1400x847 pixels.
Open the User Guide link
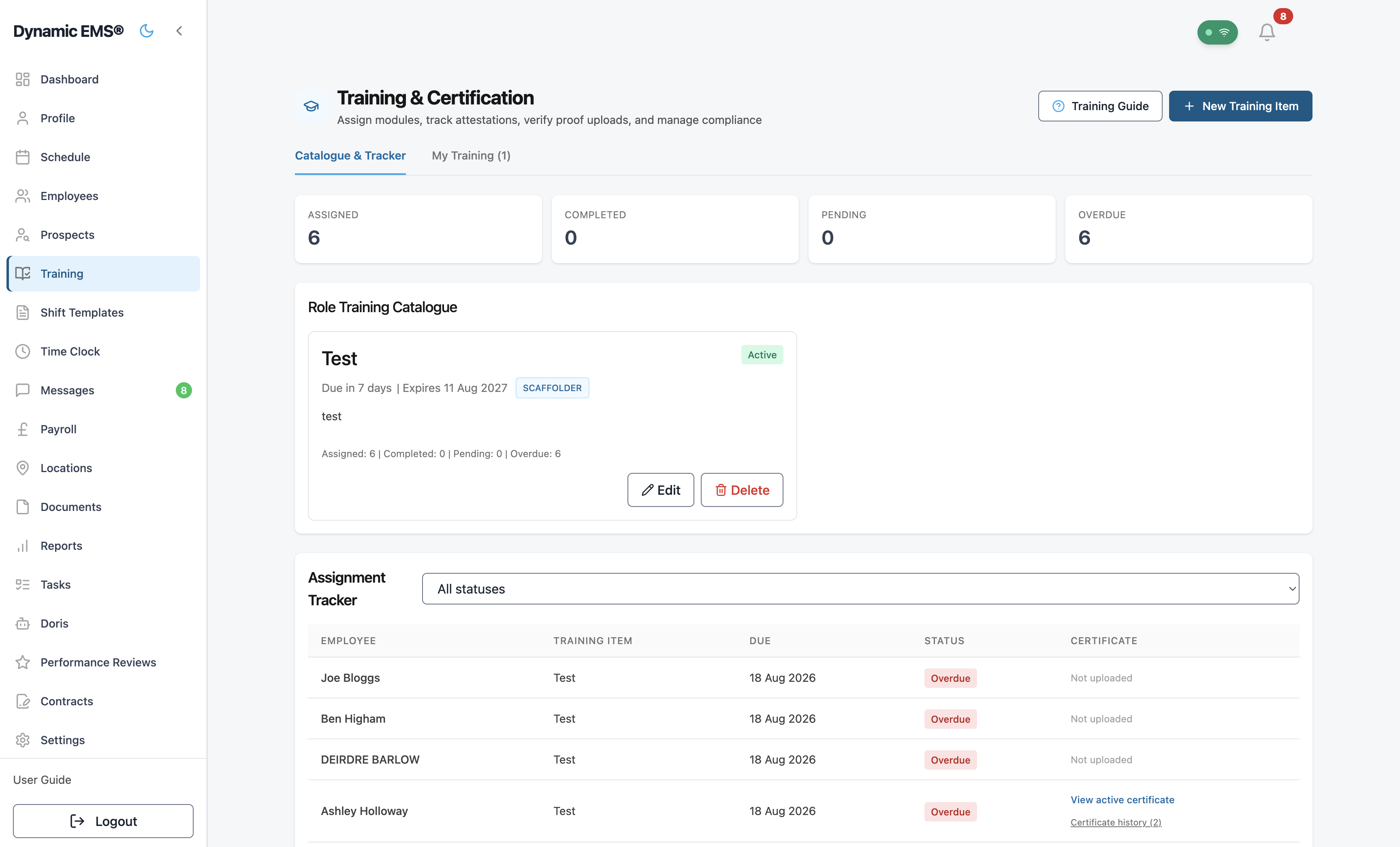click(42, 780)
